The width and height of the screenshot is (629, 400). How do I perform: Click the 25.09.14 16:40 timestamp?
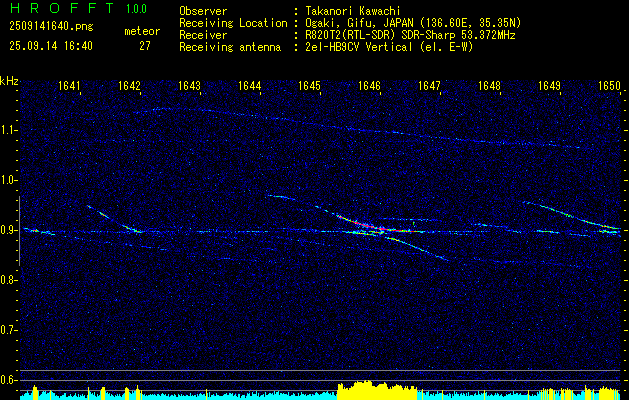[x=50, y=46]
